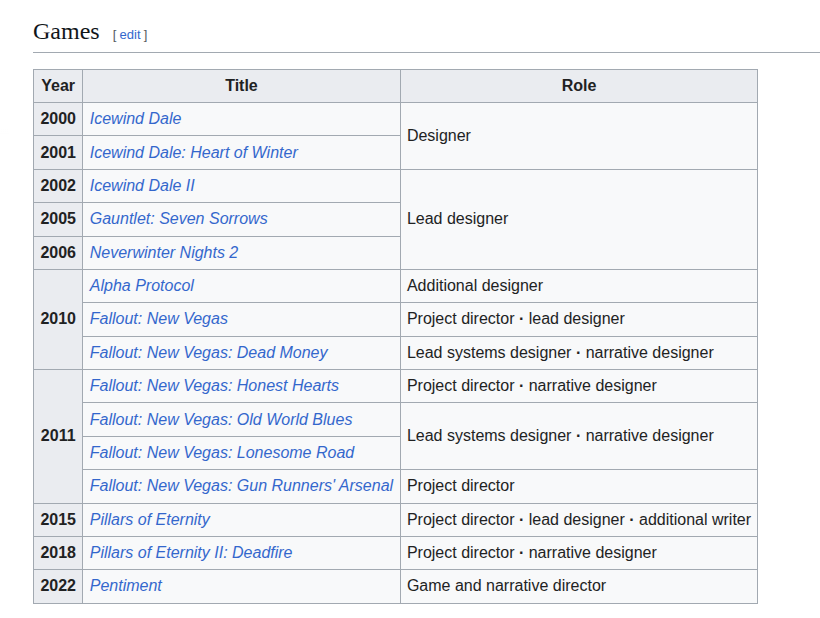Click the Lead designer role cell

tap(578, 219)
